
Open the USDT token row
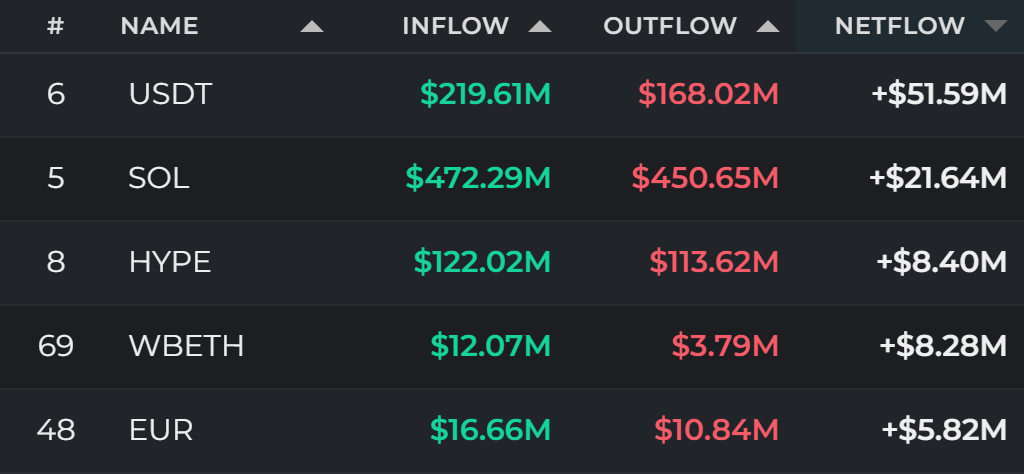click(512, 95)
